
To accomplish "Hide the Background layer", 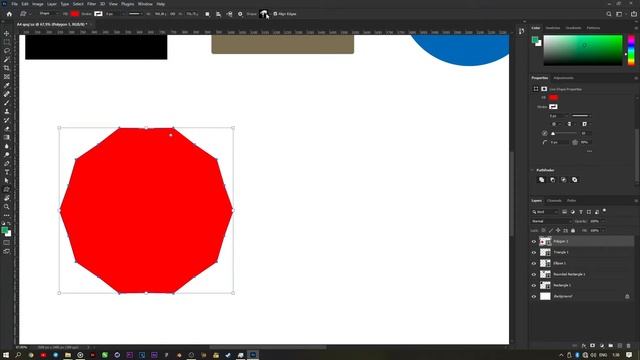I will coord(533,296).
